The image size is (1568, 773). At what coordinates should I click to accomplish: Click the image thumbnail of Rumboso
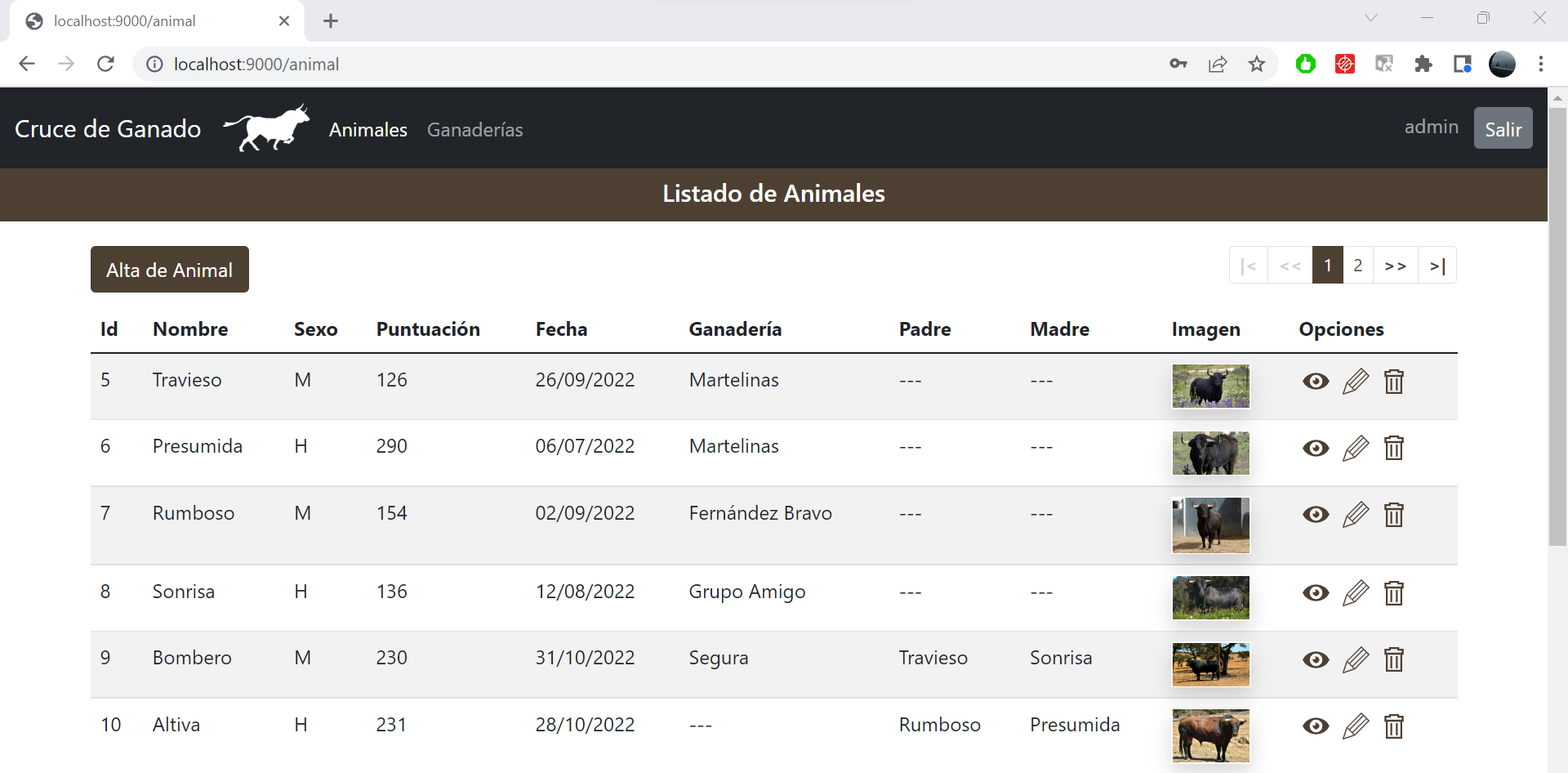[1210, 525]
